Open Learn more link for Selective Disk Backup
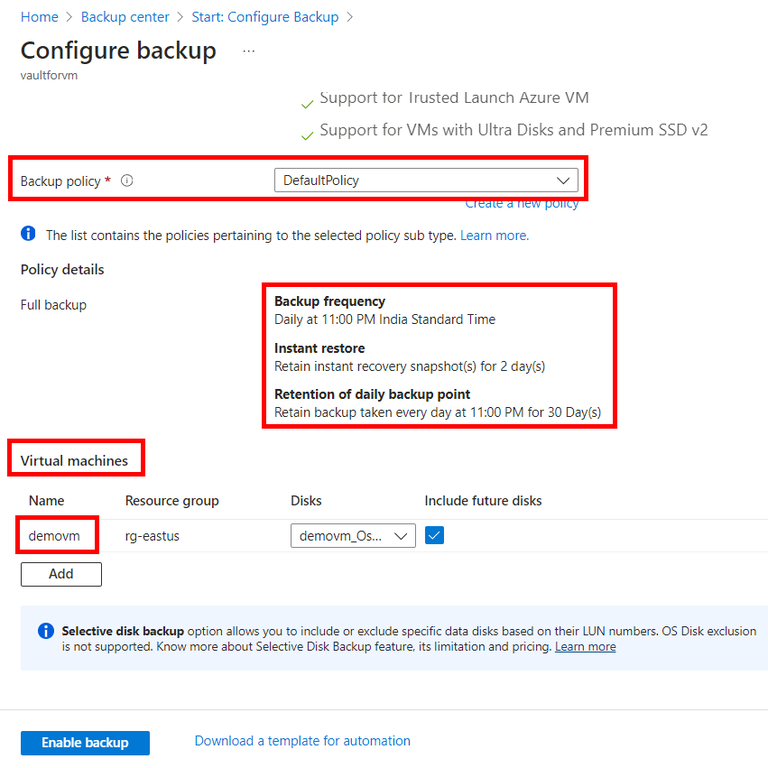Viewport: 768px width, 768px height. 585,647
